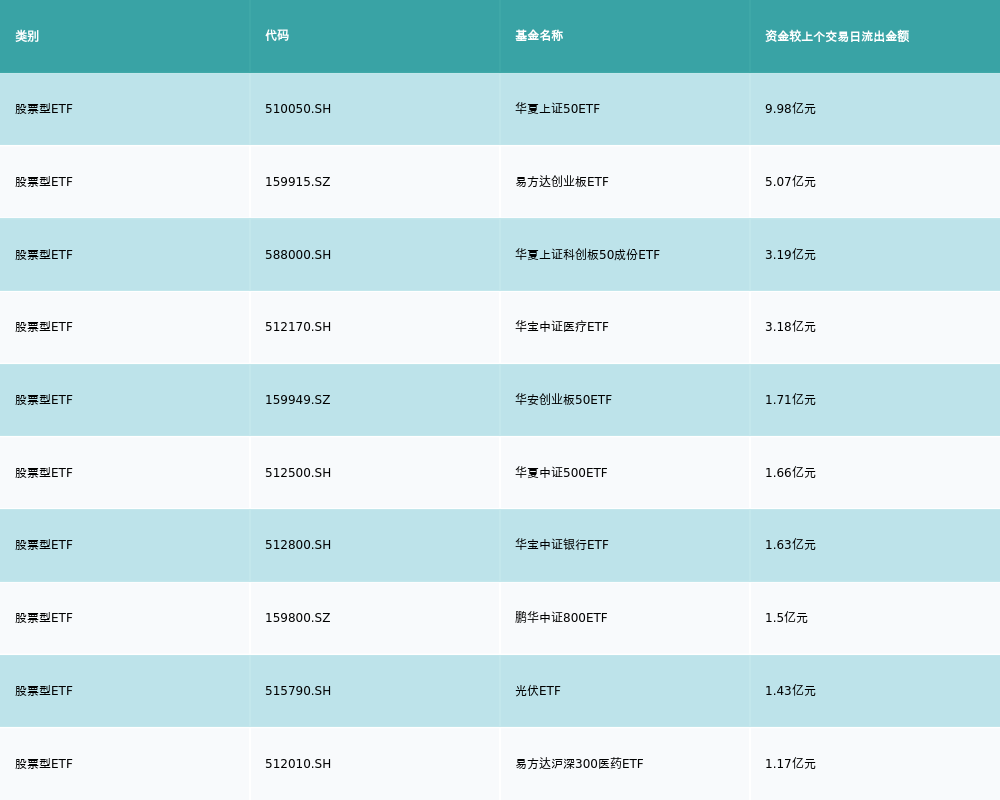1000x800 pixels.
Task: Select outflow value 1.43亿元
Action: [x=790, y=691]
